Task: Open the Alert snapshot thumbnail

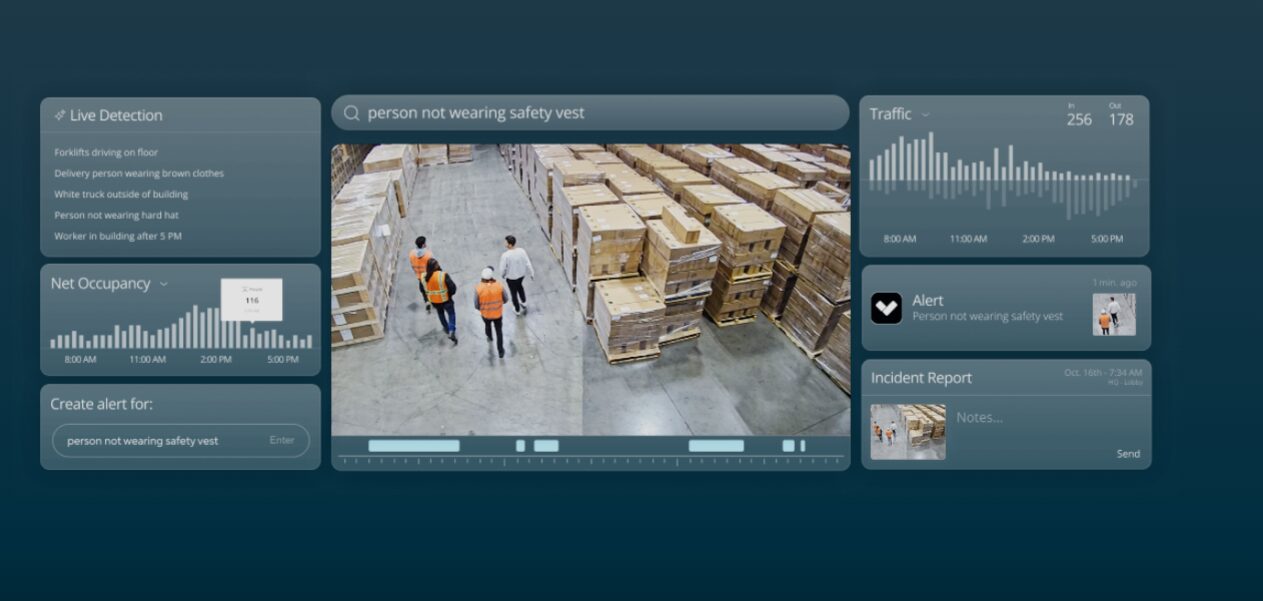Action: point(1114,314)
